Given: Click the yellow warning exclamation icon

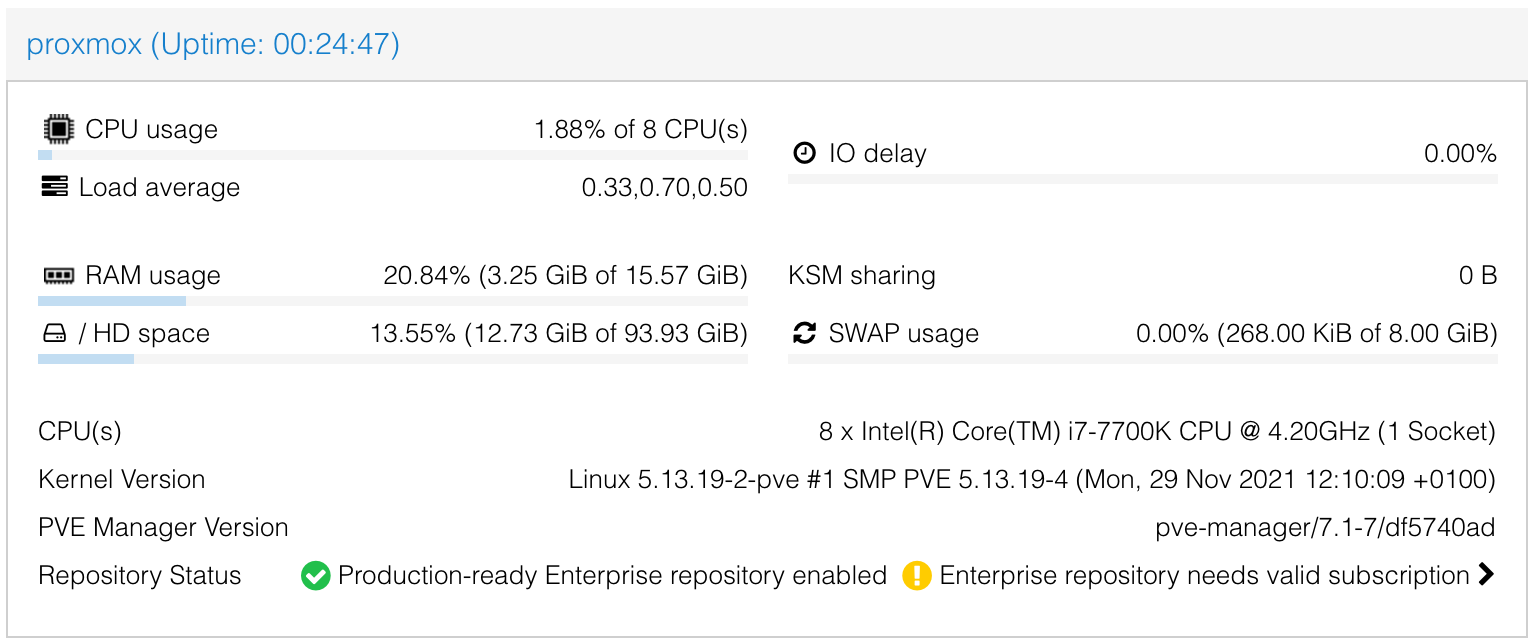Looking at the screenshot, I should tap(917, 576).
